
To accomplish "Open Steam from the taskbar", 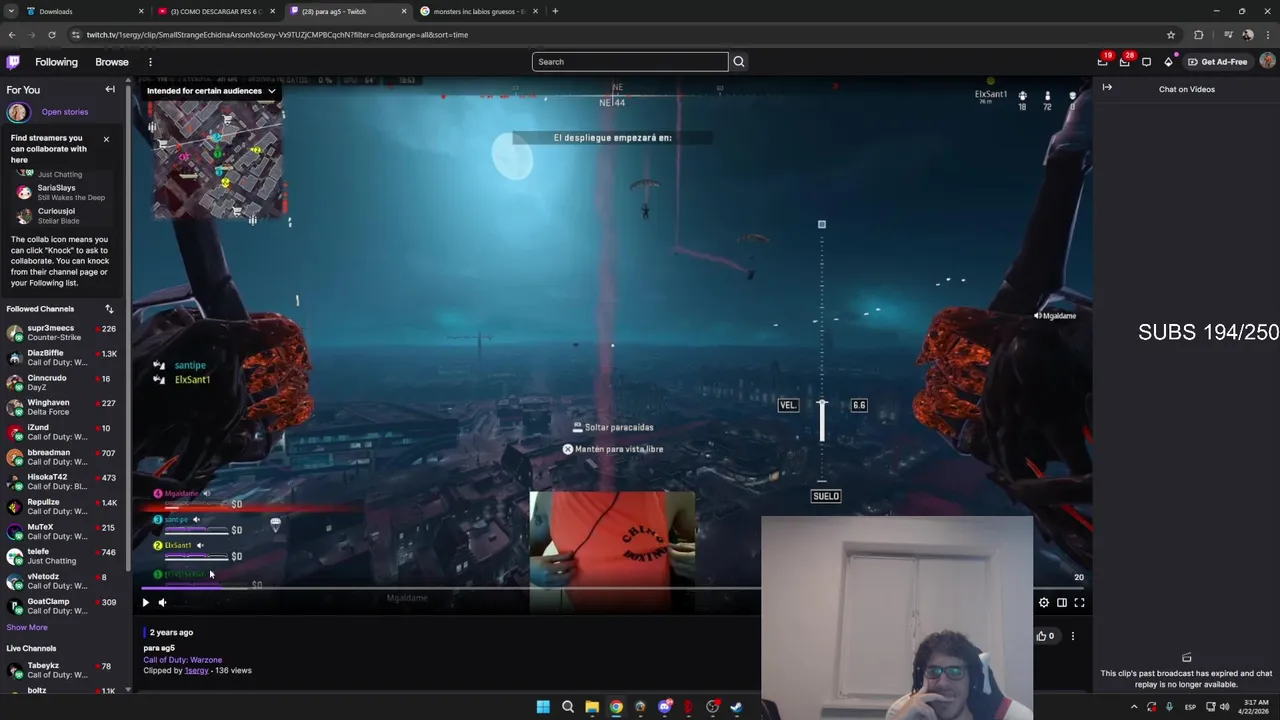I will click(736, 707).
